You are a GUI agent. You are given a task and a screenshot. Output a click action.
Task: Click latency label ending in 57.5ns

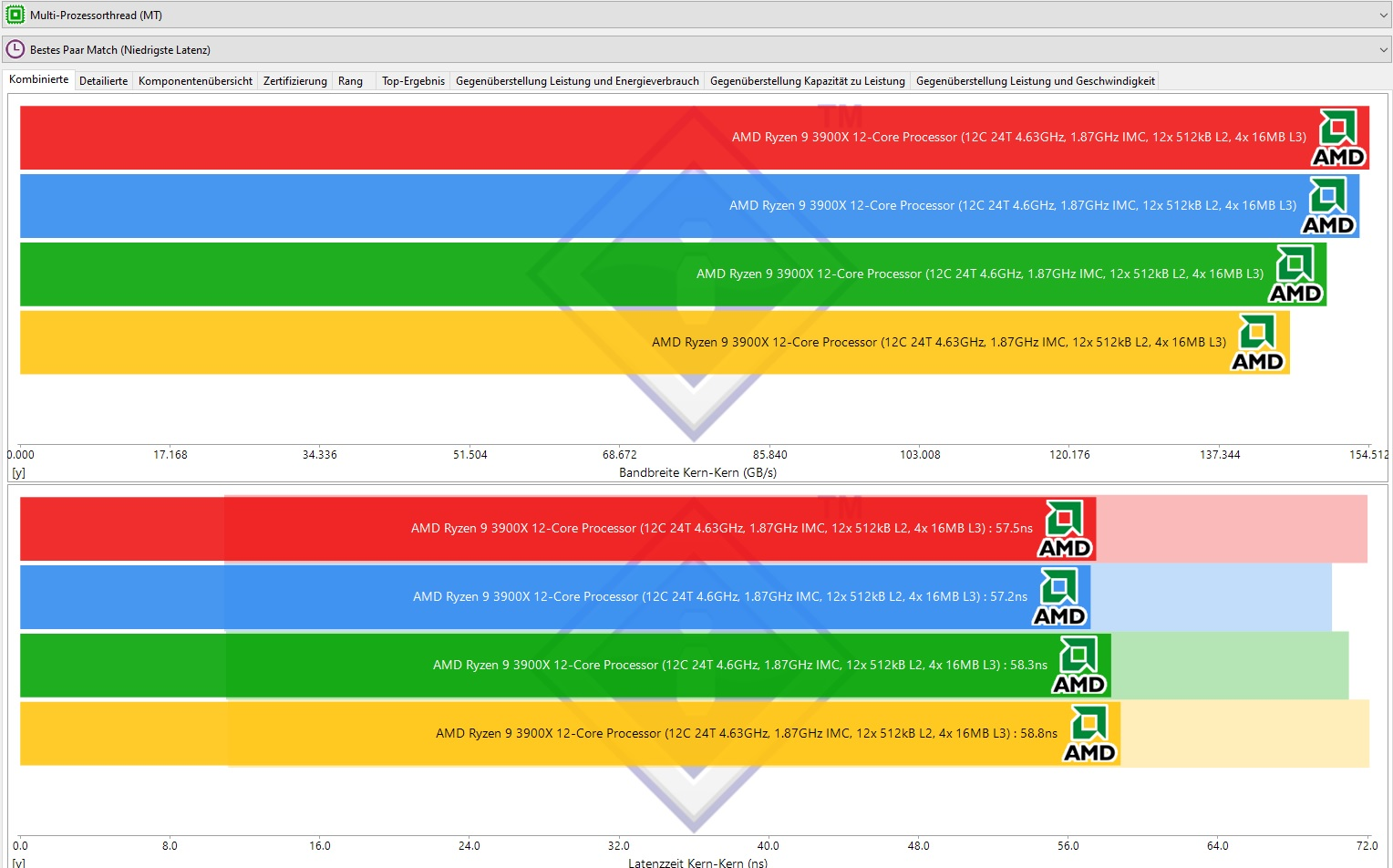pyautogui.click(x=721, y=528)
